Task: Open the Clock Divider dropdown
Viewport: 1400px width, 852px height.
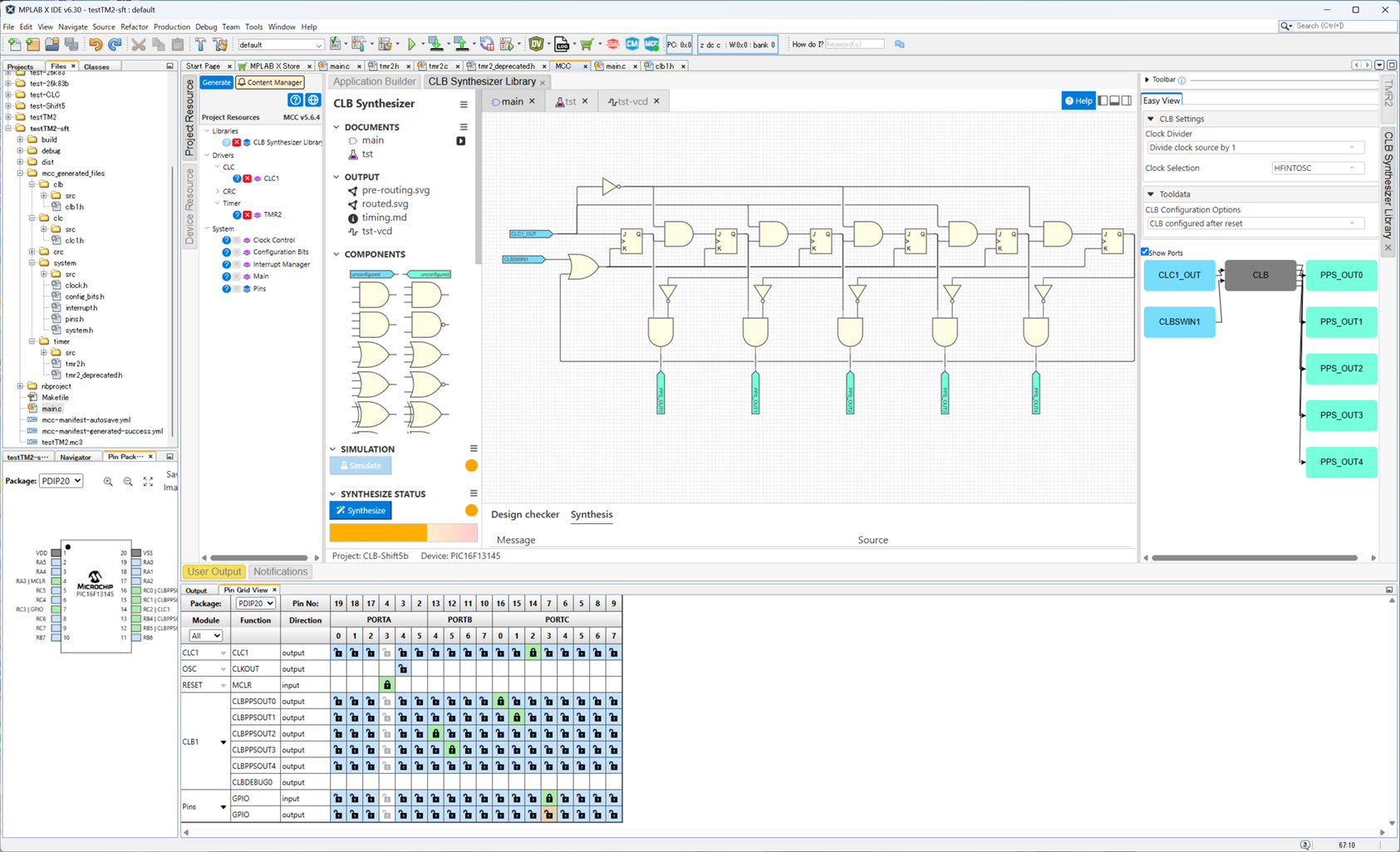Action: coord(1255,148)
